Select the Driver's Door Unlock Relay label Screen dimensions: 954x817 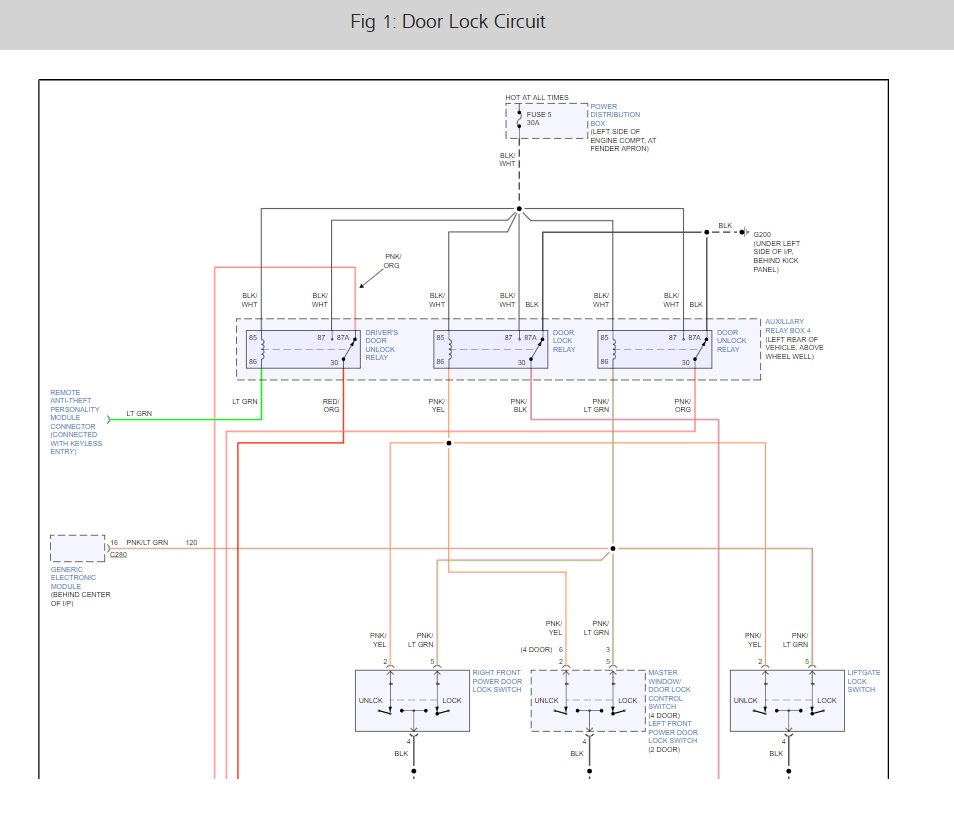coord(381,345)
